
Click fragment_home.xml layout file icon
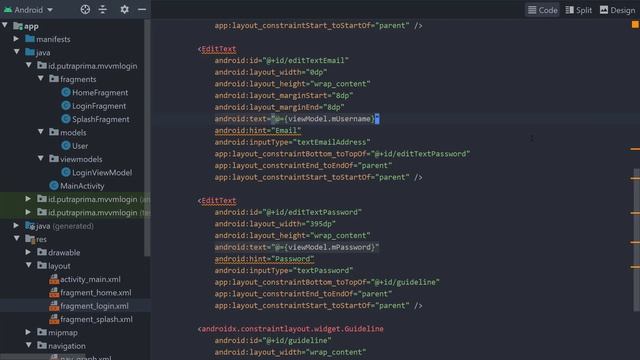click(x=54, y=293)
